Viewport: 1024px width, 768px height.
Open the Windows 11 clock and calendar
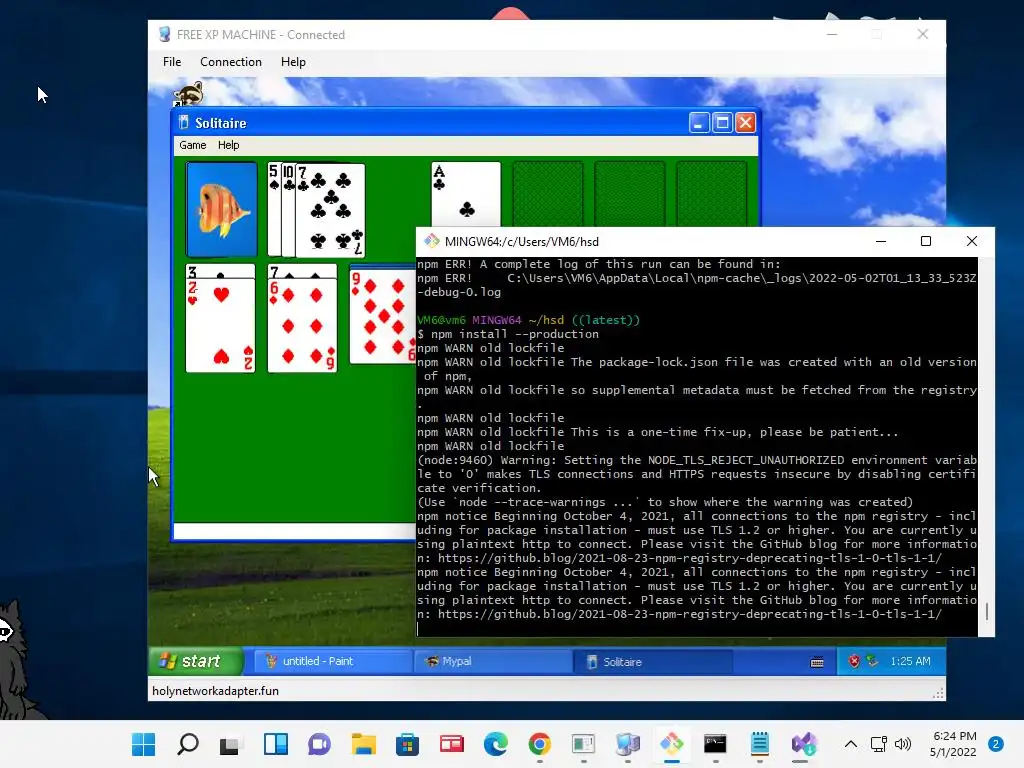[953, 744]
